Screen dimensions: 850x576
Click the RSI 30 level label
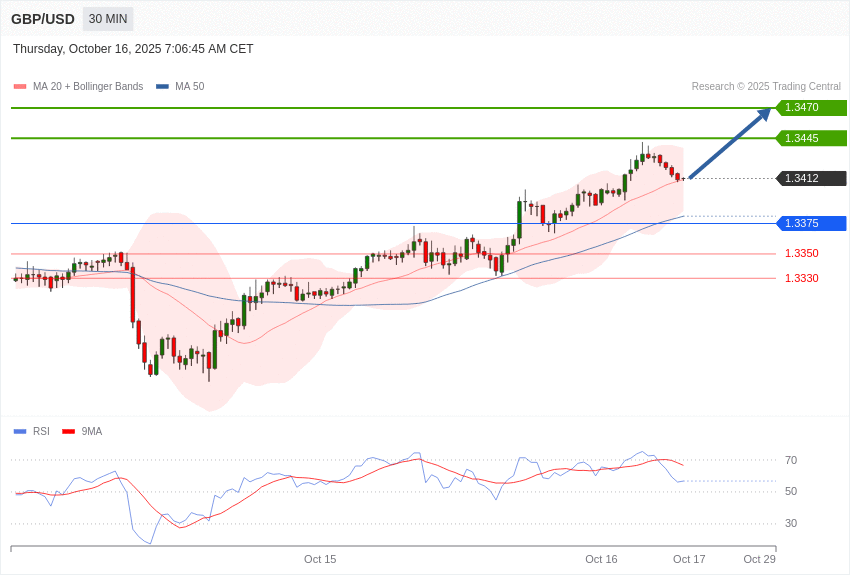(791, 523)
